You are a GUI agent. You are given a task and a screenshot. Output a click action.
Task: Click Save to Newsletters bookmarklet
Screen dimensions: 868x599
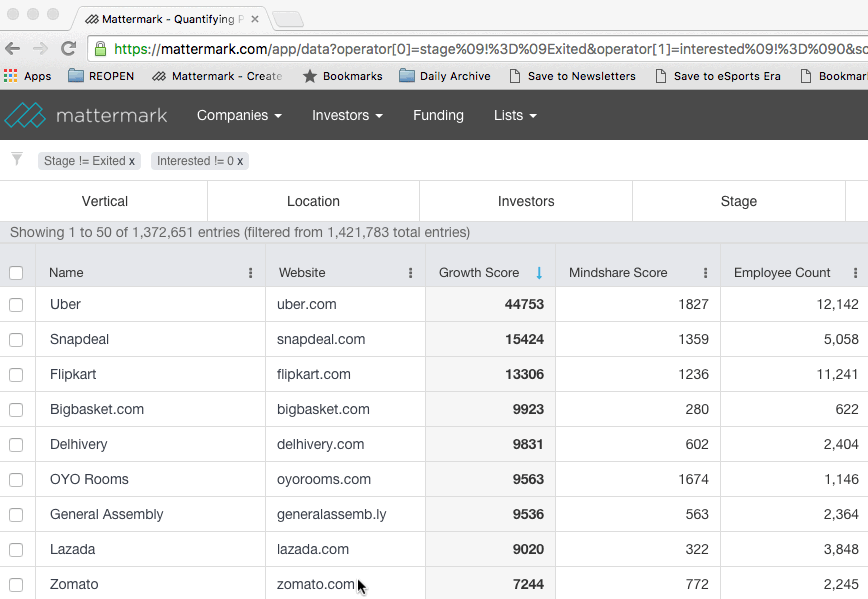click(572, 76)
